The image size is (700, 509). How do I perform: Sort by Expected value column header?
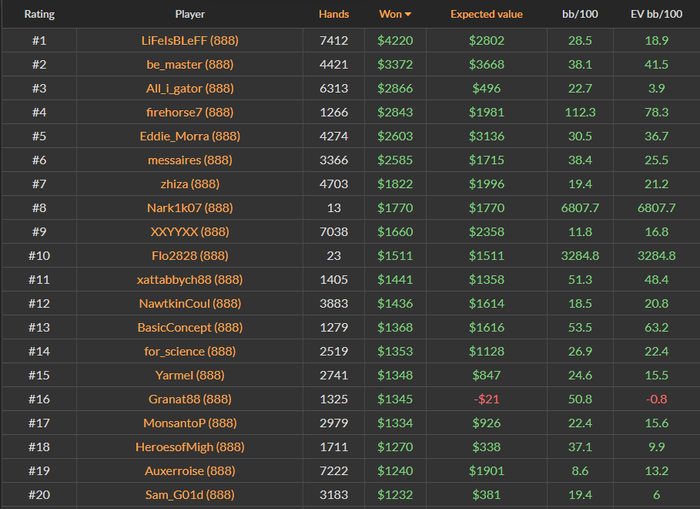point(487,15)
